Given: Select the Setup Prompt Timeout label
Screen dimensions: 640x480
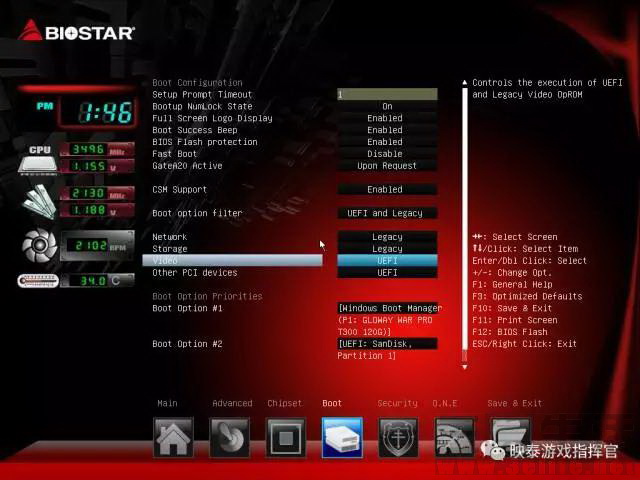Looking at the screenshot, I should pyautogui.click(x=202, y=94).
